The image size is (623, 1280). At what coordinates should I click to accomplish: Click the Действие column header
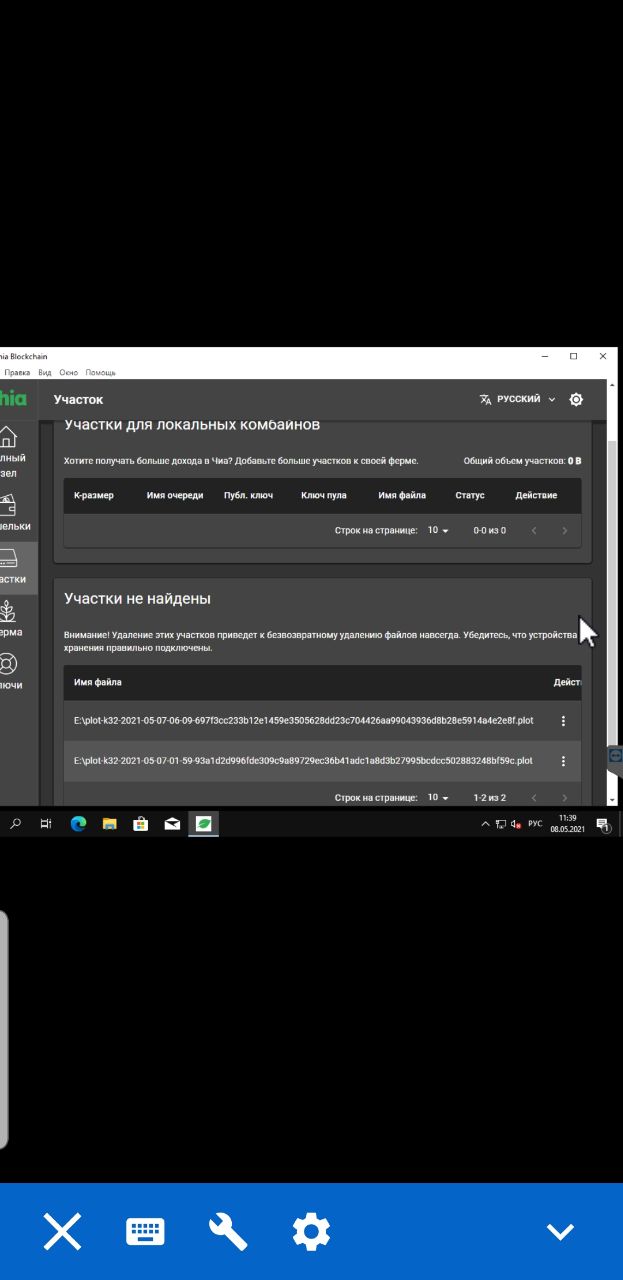pyautogui.click(x=536, y=495)
